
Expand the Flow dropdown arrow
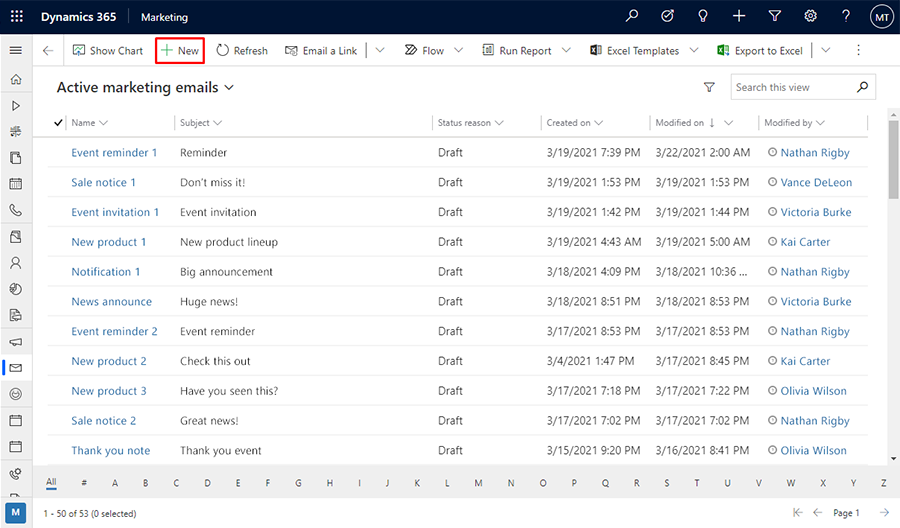459,51
